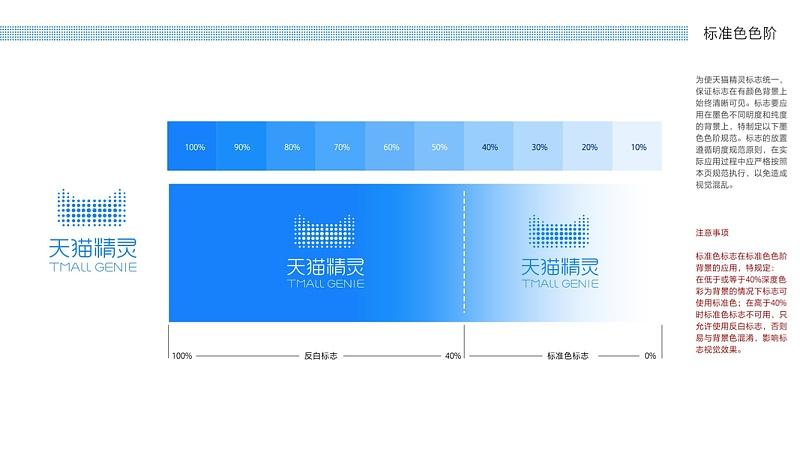Screen dimensions: 800x449
Task: Select the 30% light blue swatch
Action: pos(538,146)
